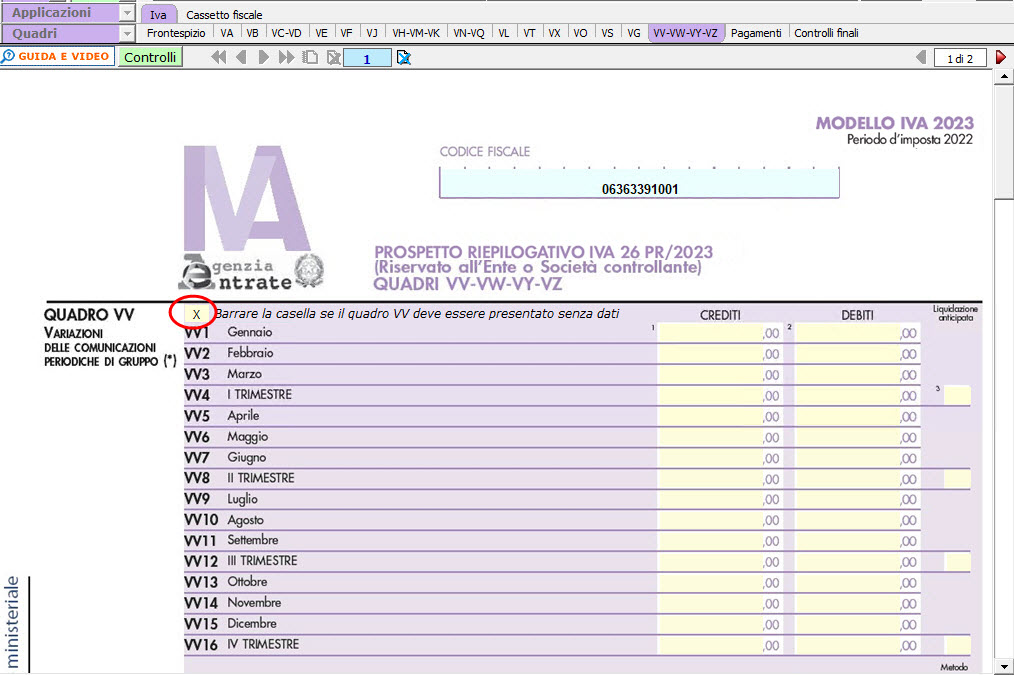
Task: Click the Applicazioni menu label
Action: click(x=52, y=12)
